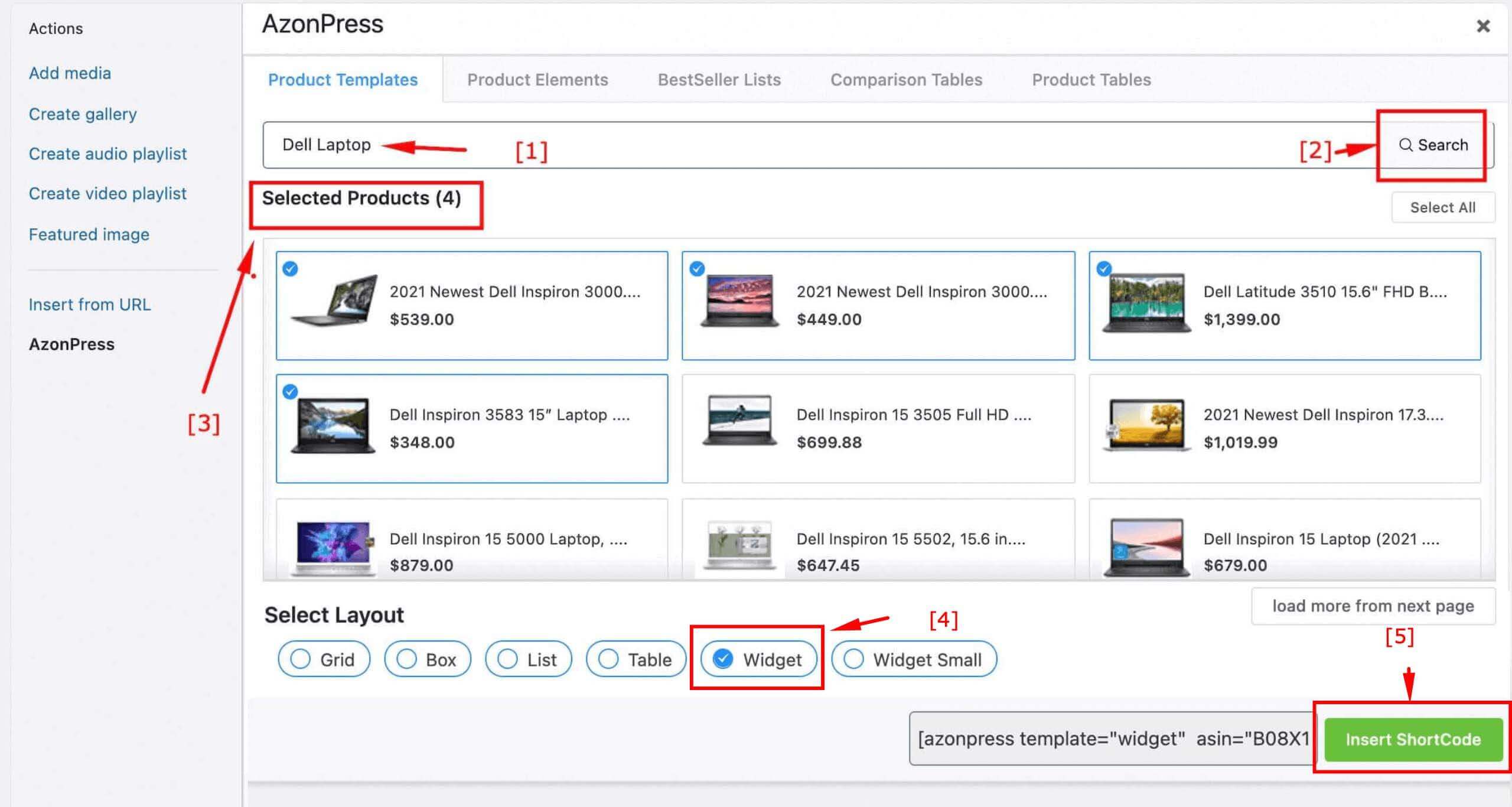Screen dimensions: 1512x807
Task: Select the Box layout option
Action: click(x=427, y=659)
